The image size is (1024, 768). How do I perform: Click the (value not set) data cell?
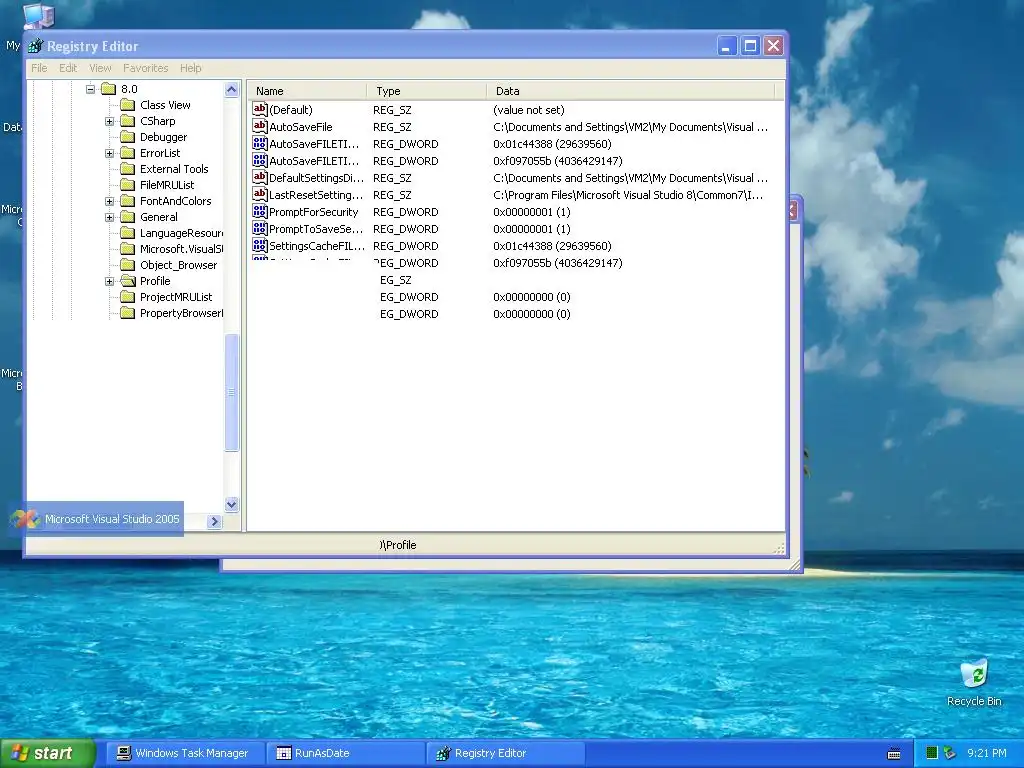pos(529,110)
